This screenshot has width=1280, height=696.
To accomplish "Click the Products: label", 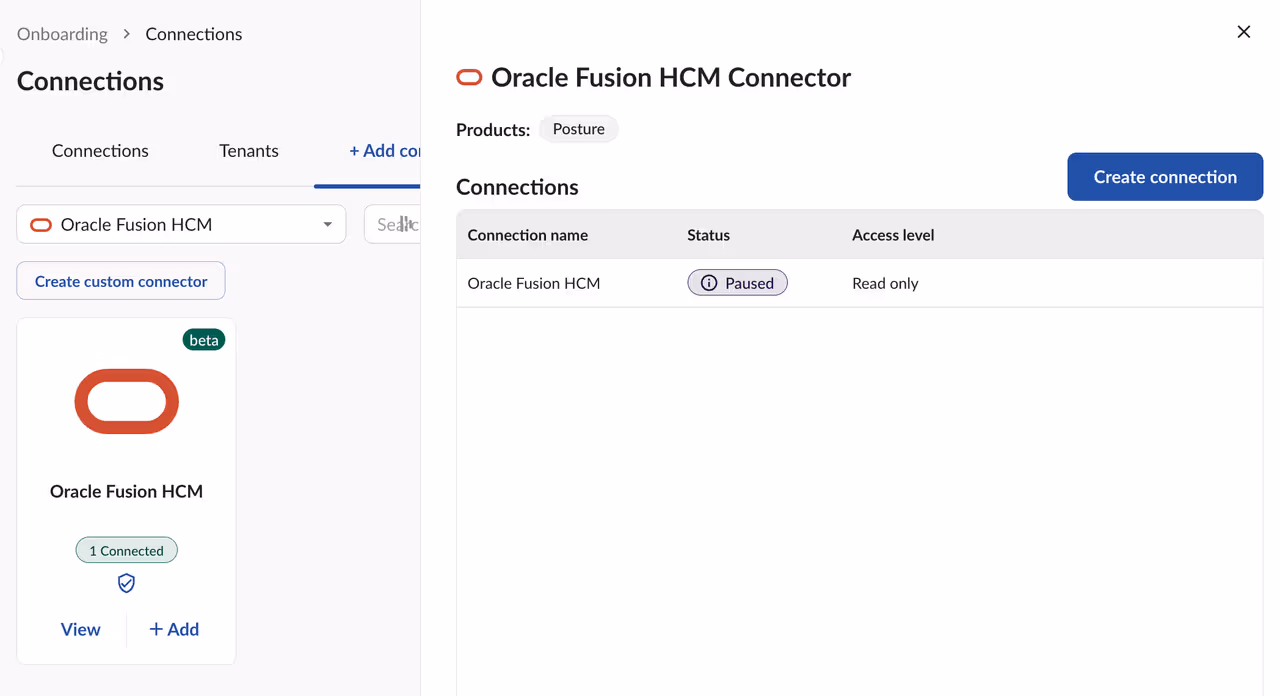I will [x=493, y=130].
